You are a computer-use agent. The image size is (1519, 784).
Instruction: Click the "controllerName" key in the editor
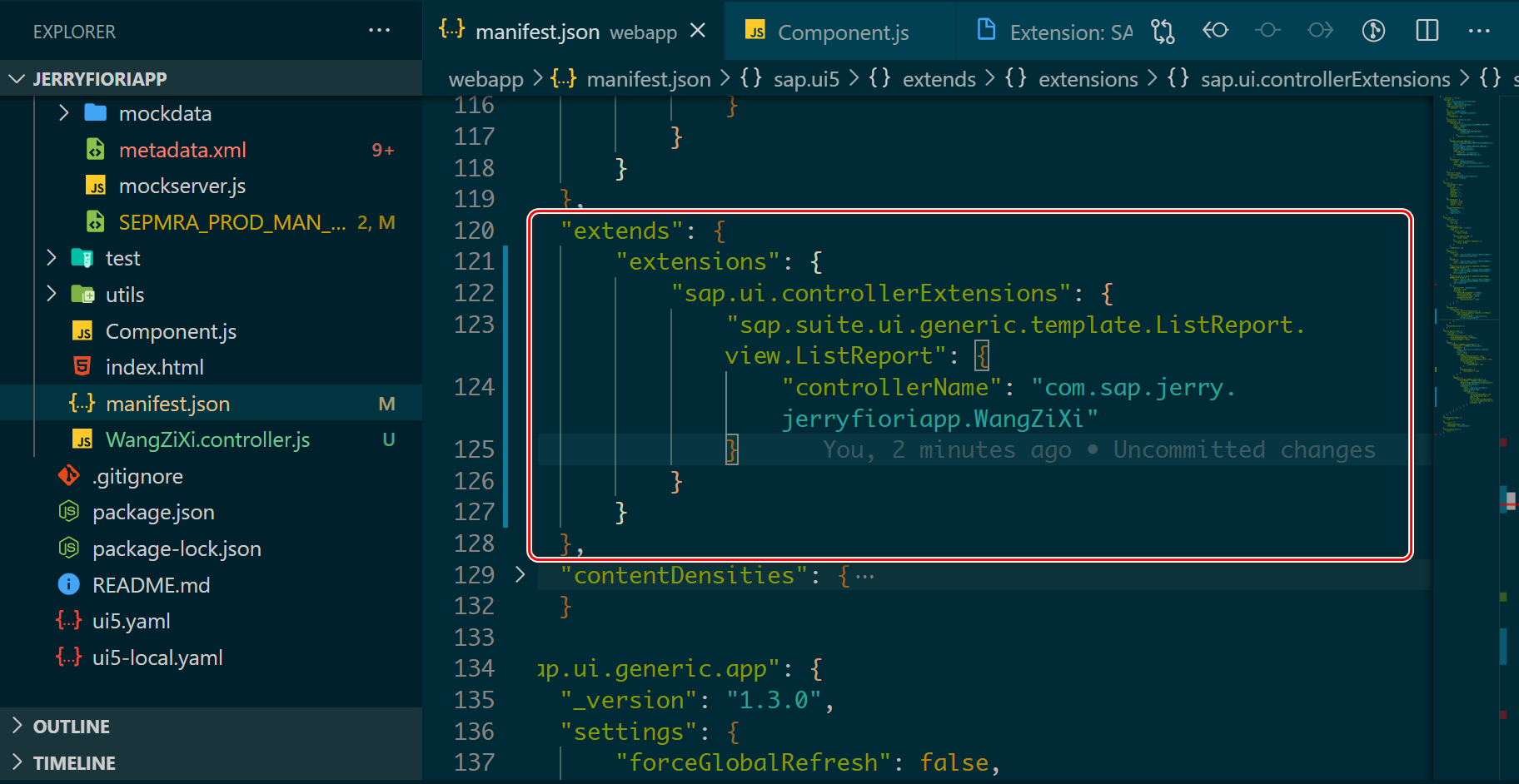892,387
